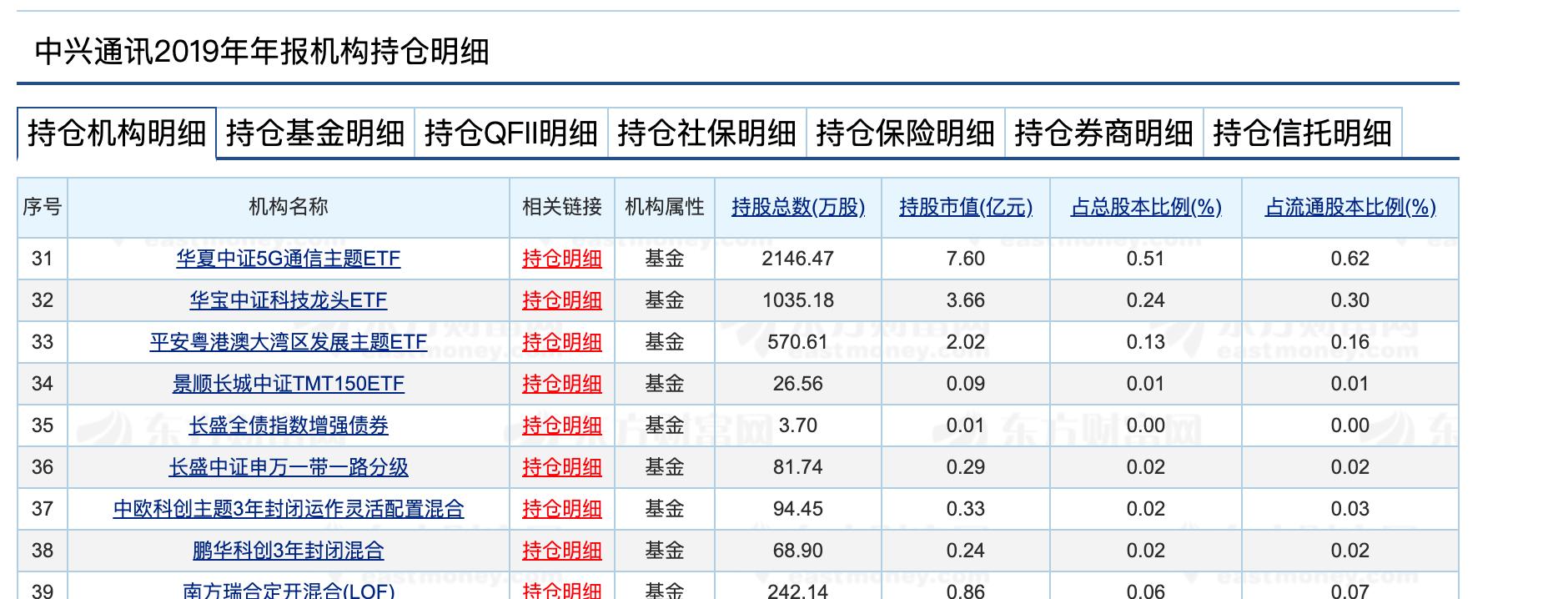Select share count cell 81.74
The width and height of the screenshot is (1568, 599).
coord(798,467)
